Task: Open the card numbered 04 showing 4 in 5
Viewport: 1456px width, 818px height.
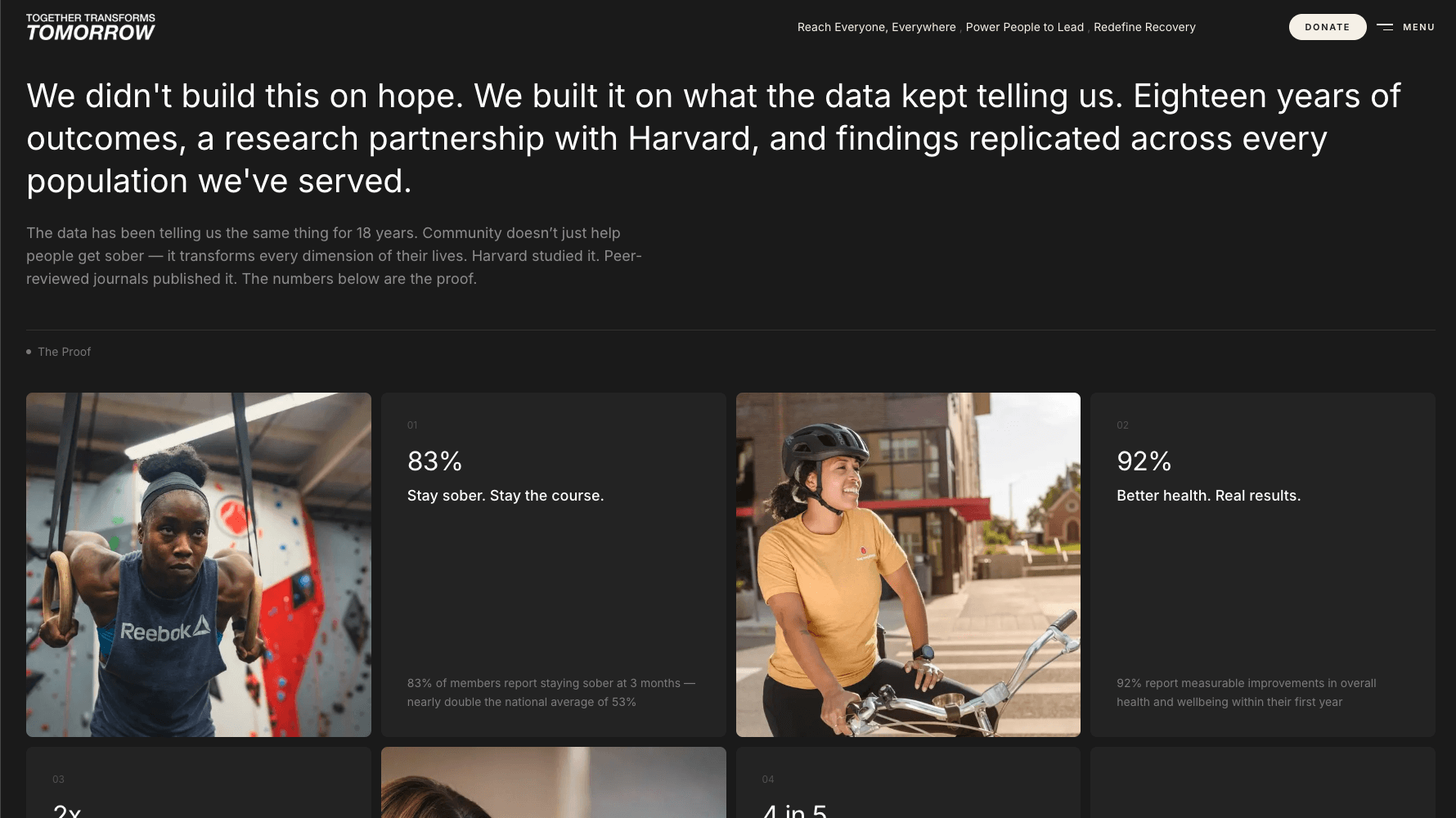Action: pos(908,785)
